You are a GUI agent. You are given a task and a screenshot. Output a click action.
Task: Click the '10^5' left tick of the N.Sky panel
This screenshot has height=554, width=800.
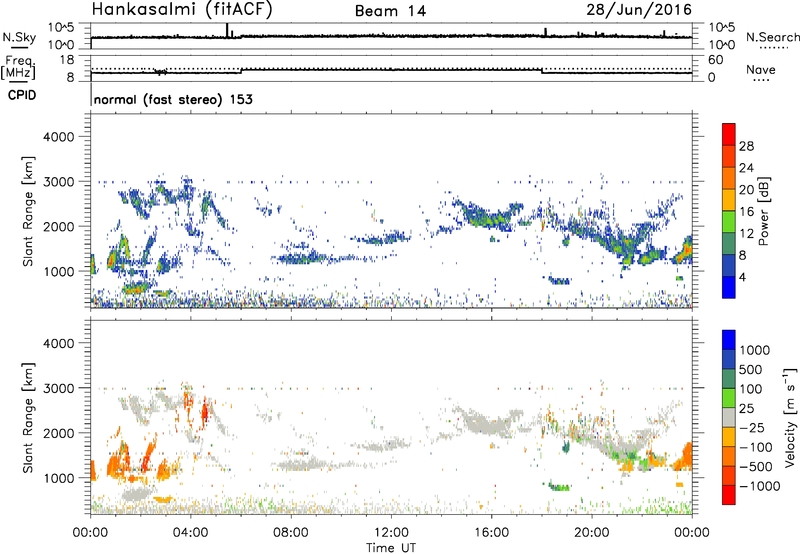61,27
